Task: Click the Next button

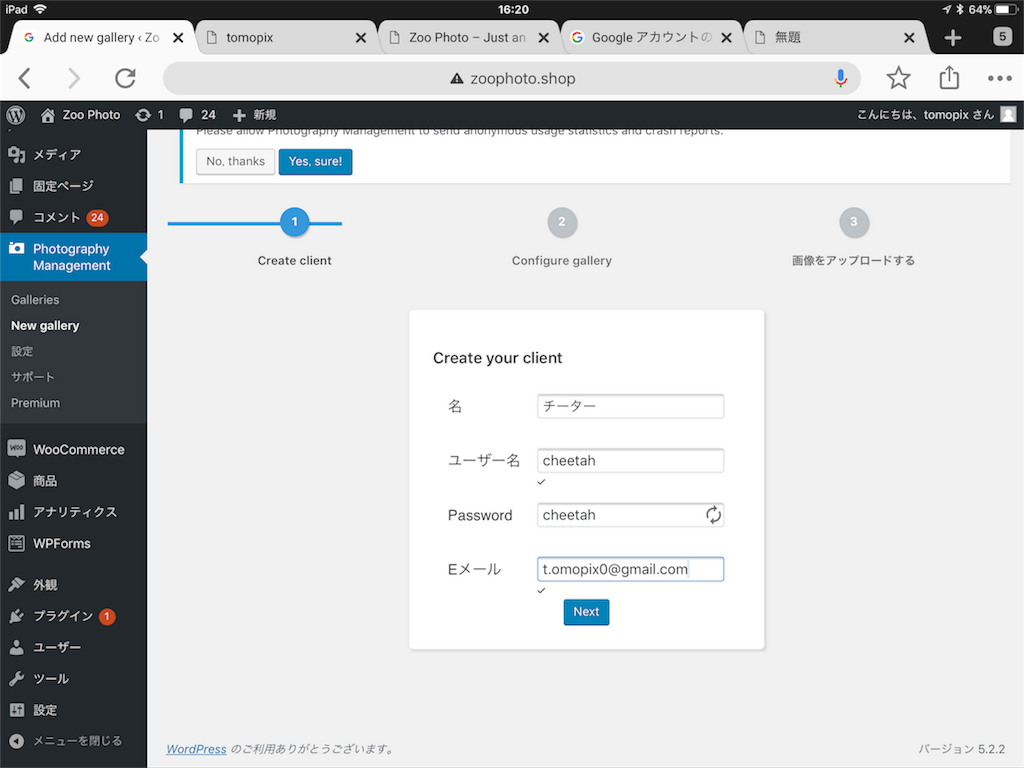Action: point(586,612)
